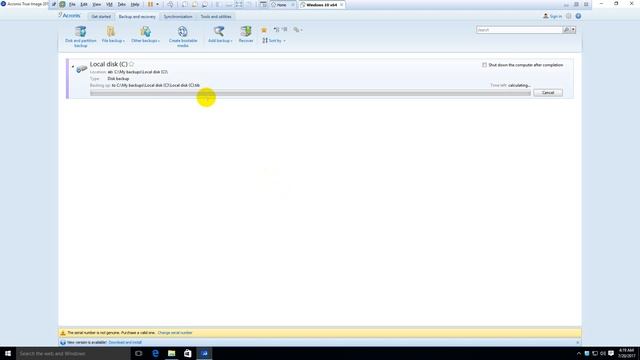Switch to the Synchronization tab
Viewport: 640px width, 360px height.
(x=178, y=17)
